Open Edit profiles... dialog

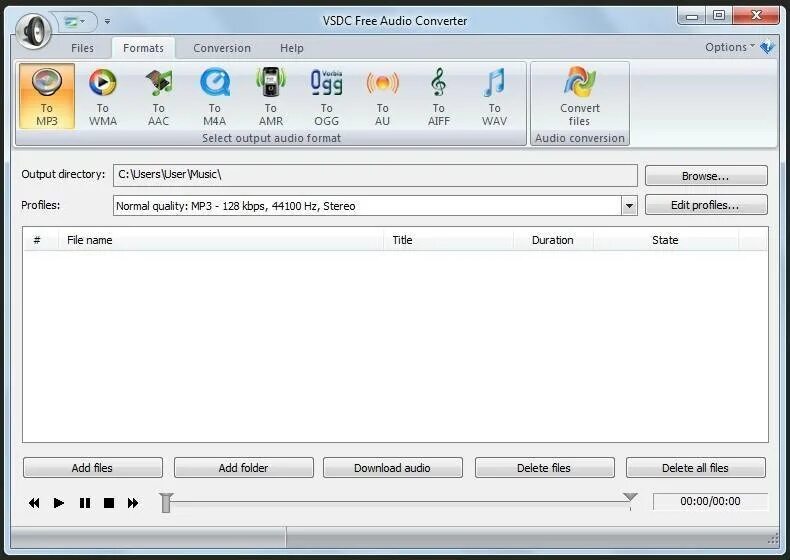(706, 205)
